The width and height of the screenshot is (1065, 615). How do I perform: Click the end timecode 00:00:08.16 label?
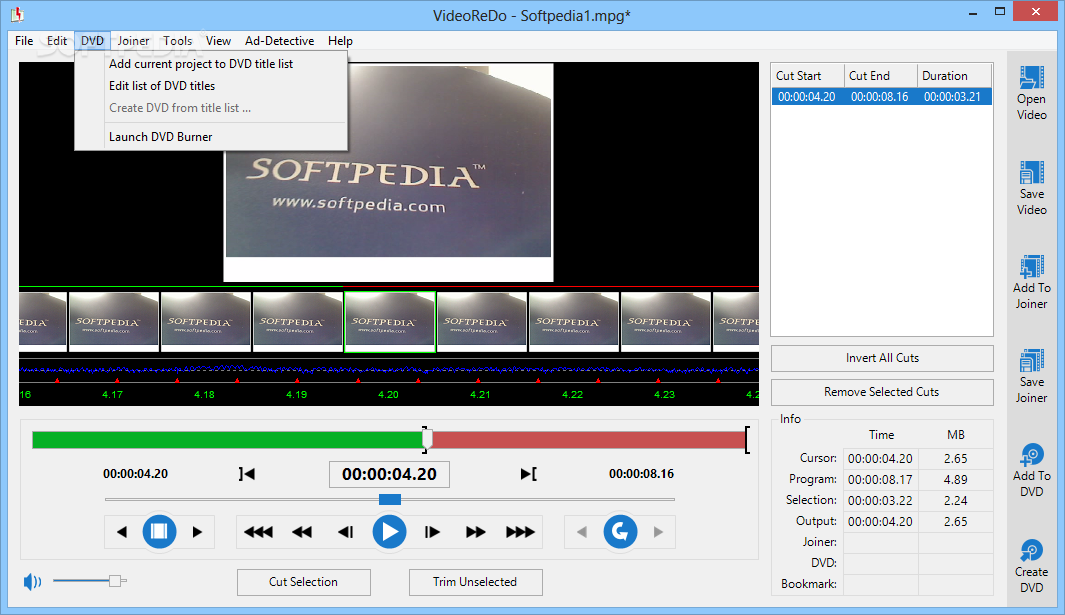[641, 474]
